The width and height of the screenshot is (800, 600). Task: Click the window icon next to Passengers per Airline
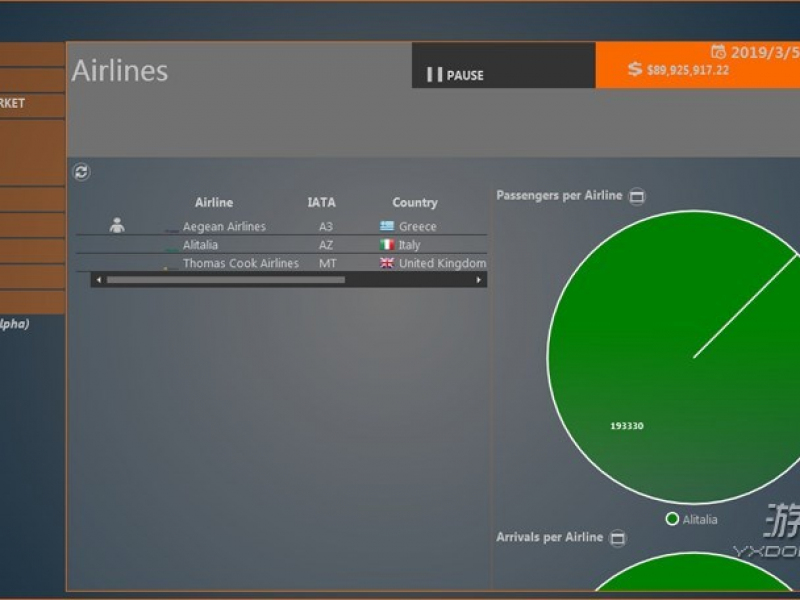point(637,196)
